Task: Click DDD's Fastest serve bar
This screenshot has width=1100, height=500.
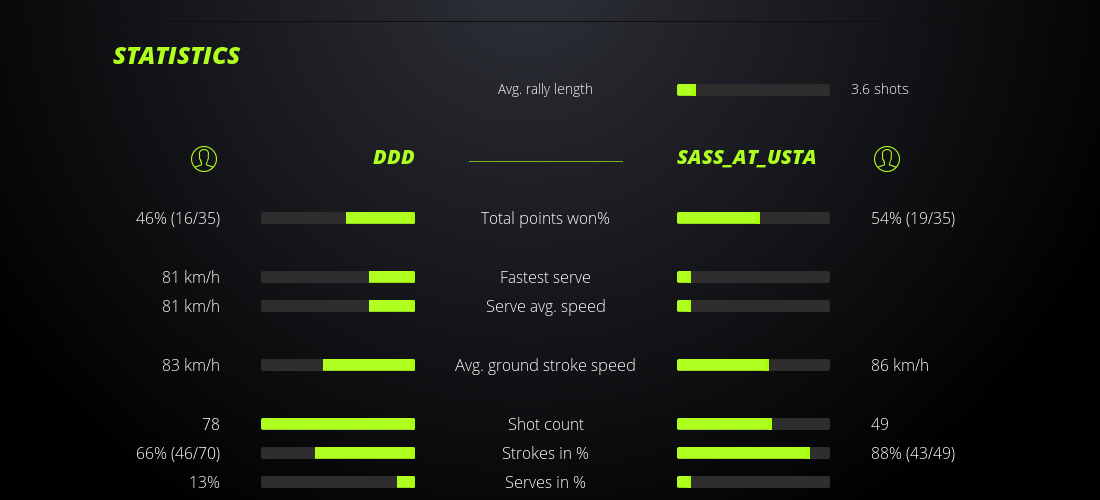Action: [x=338, y=277]
